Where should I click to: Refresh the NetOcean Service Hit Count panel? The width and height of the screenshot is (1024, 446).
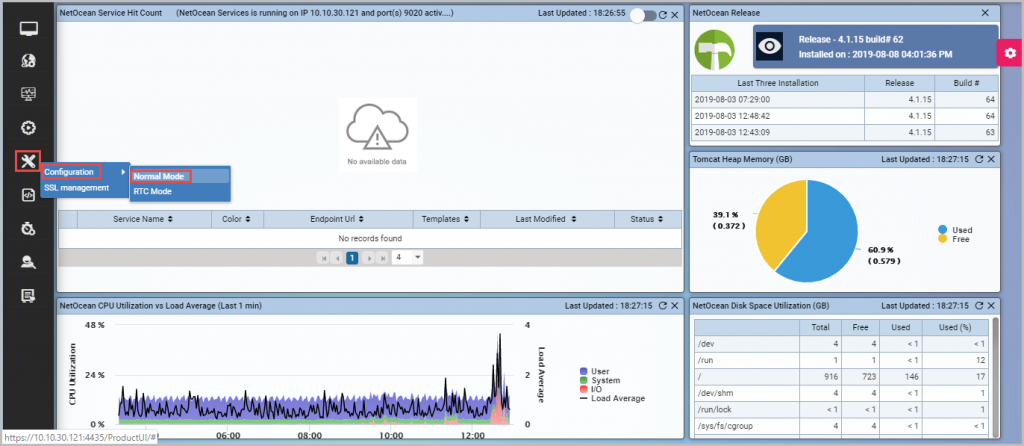coord(663,14)
